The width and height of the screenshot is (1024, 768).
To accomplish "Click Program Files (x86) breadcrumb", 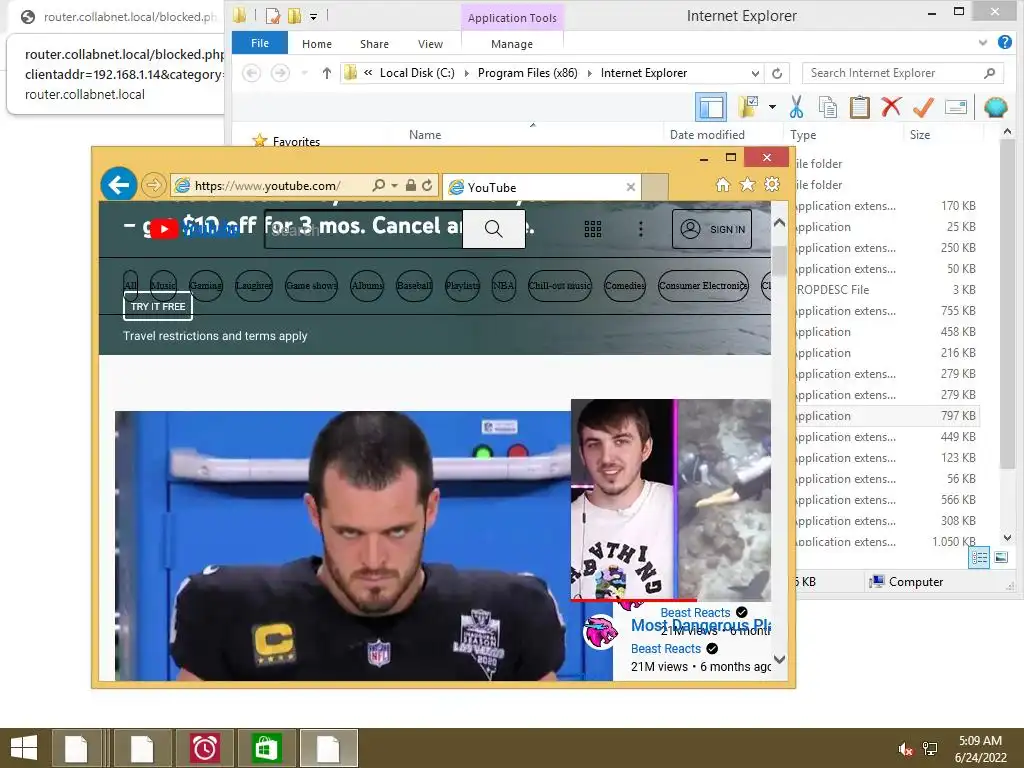I will (528, 73).
